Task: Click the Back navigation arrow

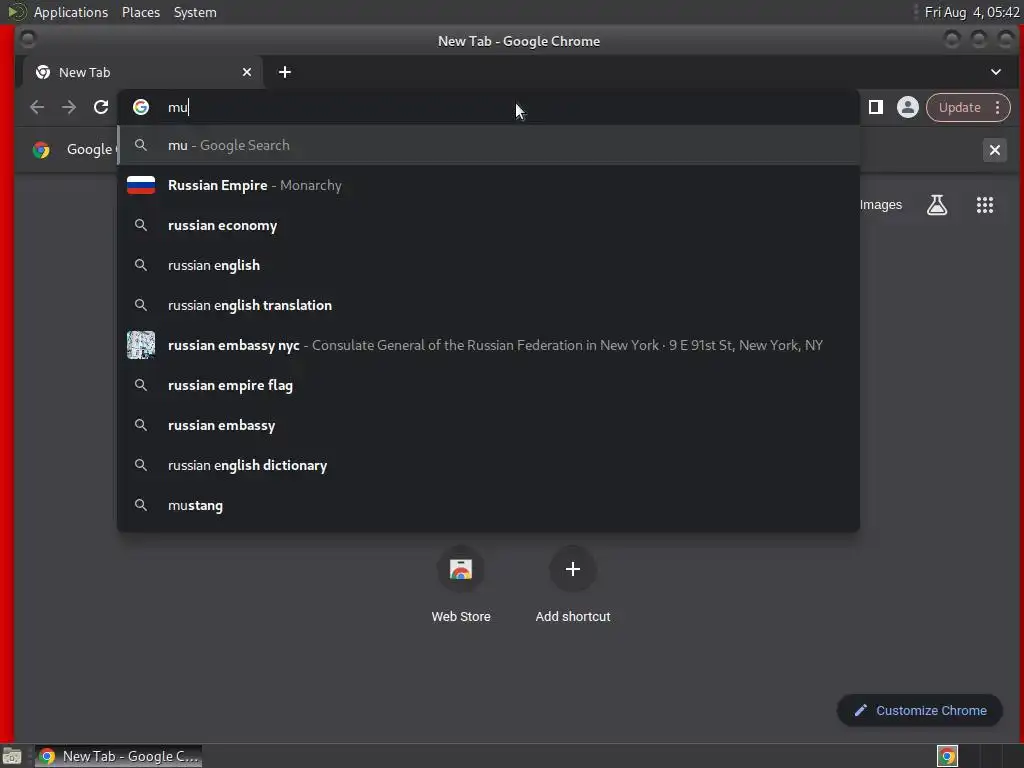Action: [37, 107]
